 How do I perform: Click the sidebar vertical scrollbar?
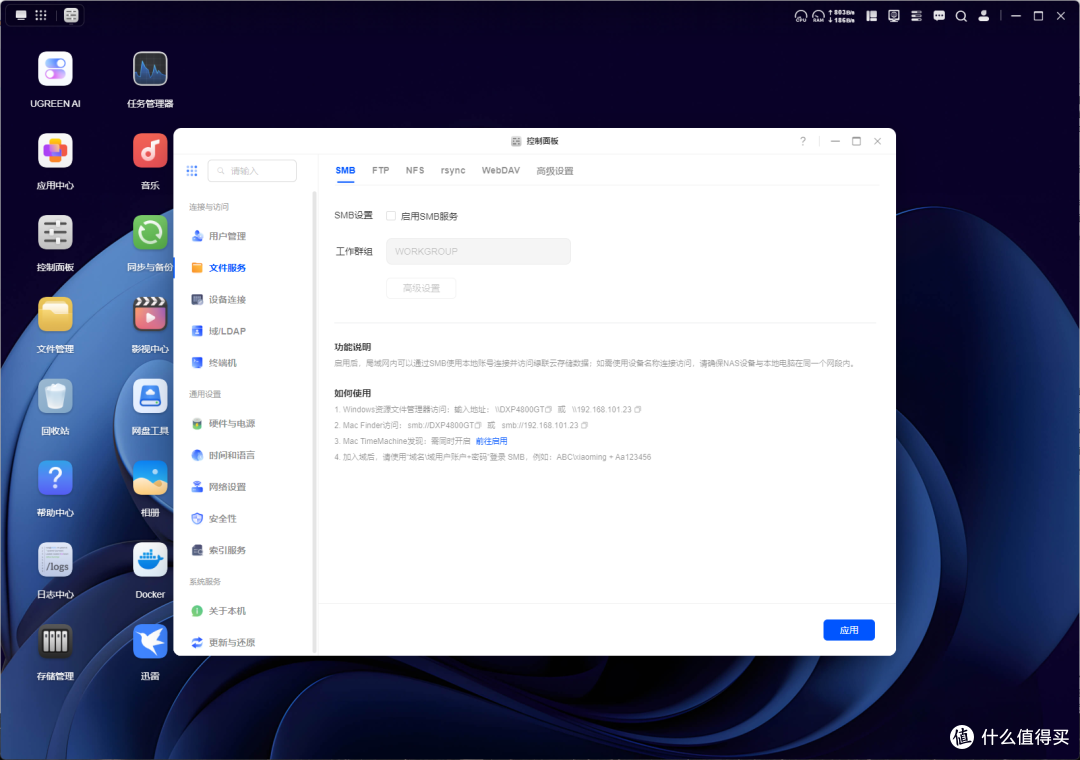coord(315,422)
